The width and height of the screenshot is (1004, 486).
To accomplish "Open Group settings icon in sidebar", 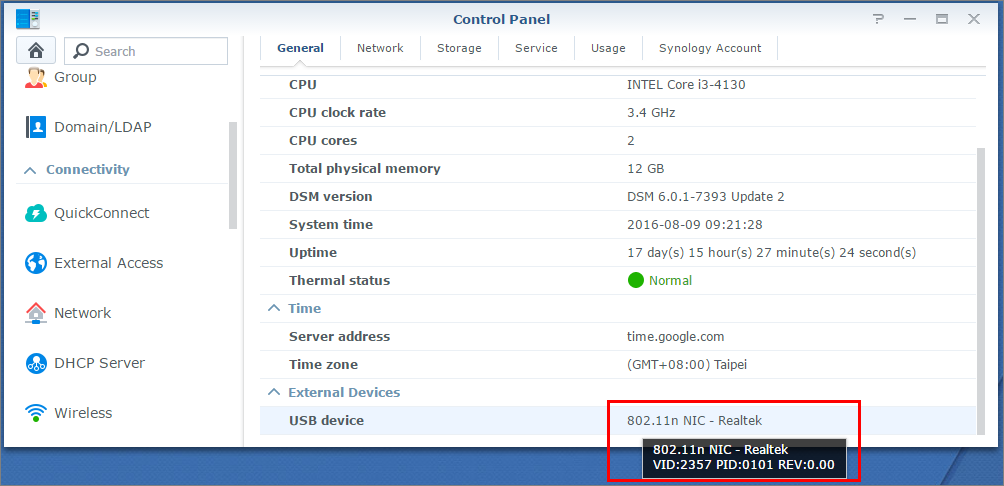I will pyautogui.click(x=36, y=77).
